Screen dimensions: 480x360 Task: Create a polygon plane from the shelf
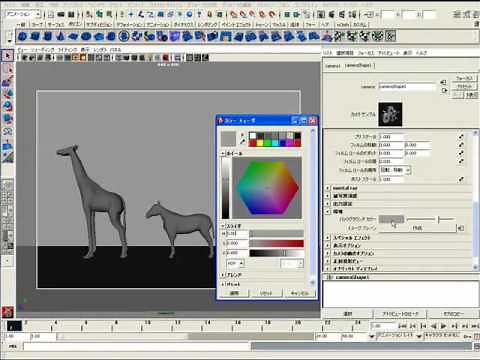[x=73, y=36]
